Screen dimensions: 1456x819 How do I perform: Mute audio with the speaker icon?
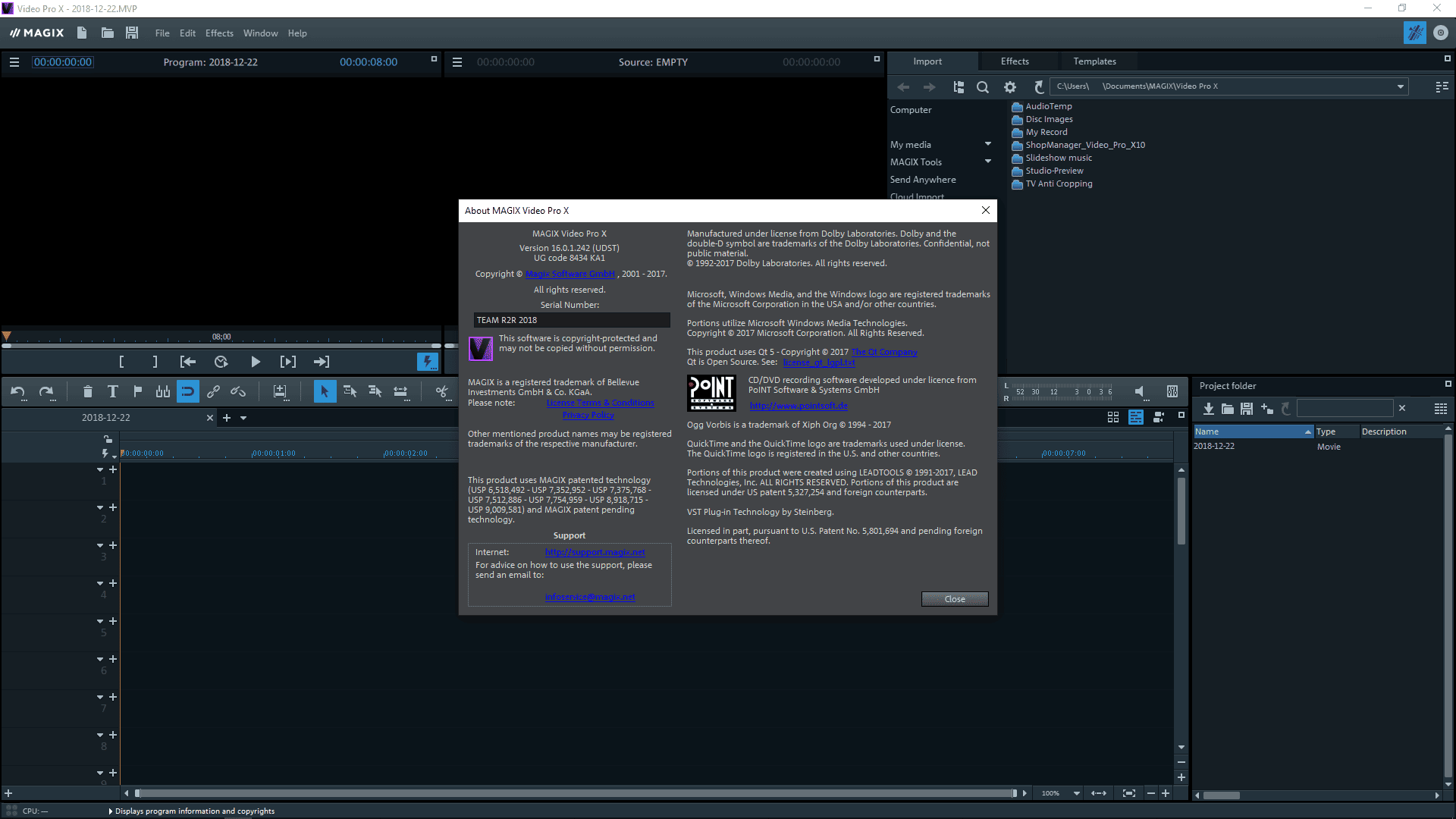[1139, 391]
